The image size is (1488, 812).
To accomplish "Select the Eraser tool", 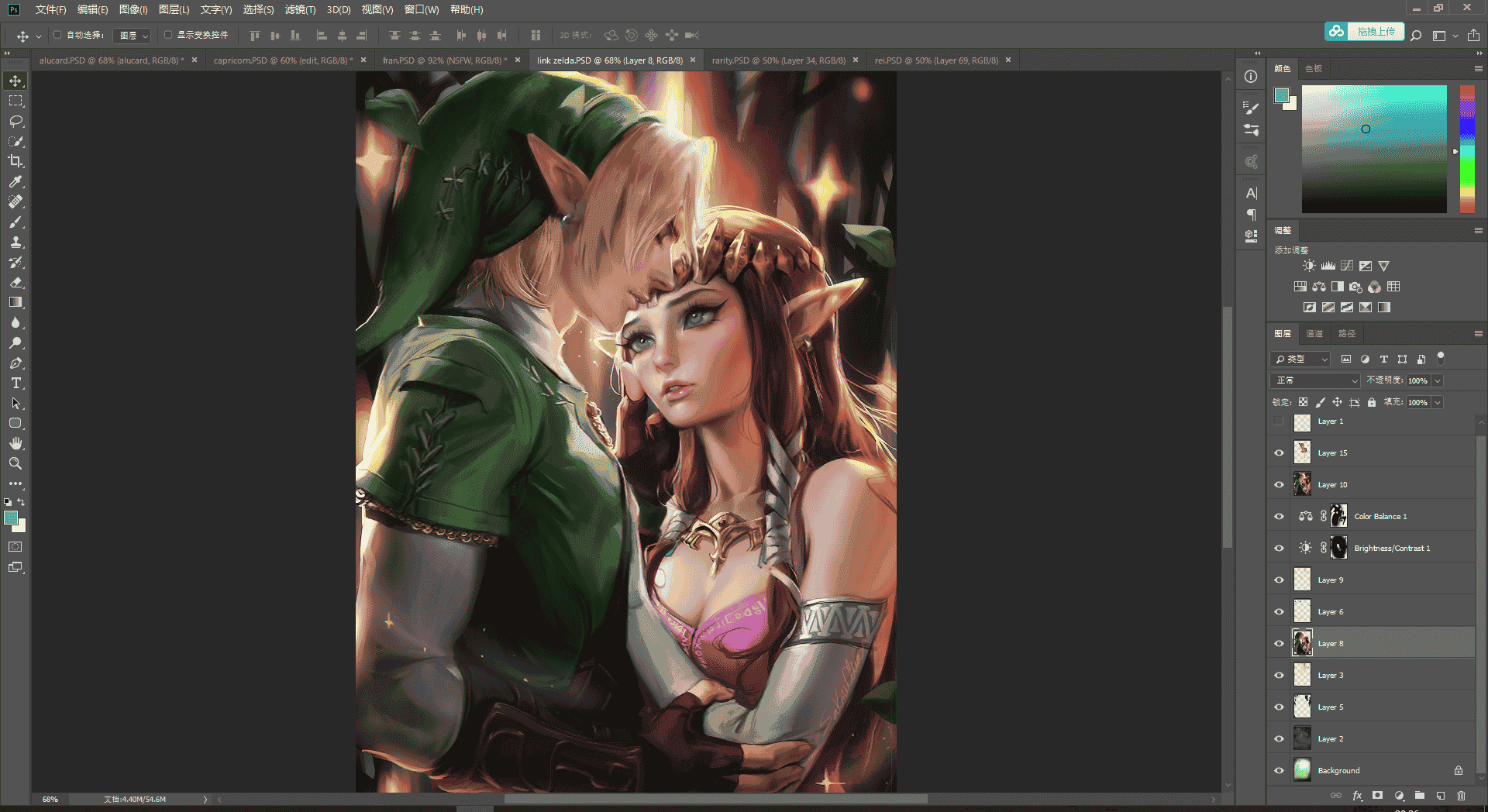I will pos(15,282).
